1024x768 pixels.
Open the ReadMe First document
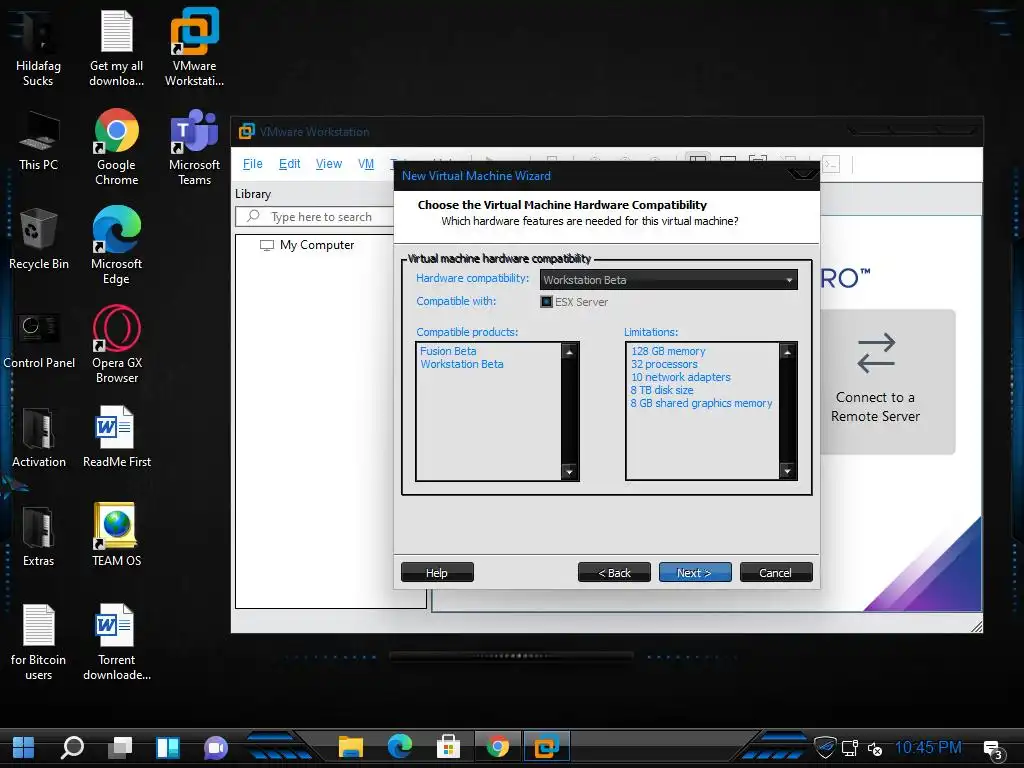click(116, 438)
